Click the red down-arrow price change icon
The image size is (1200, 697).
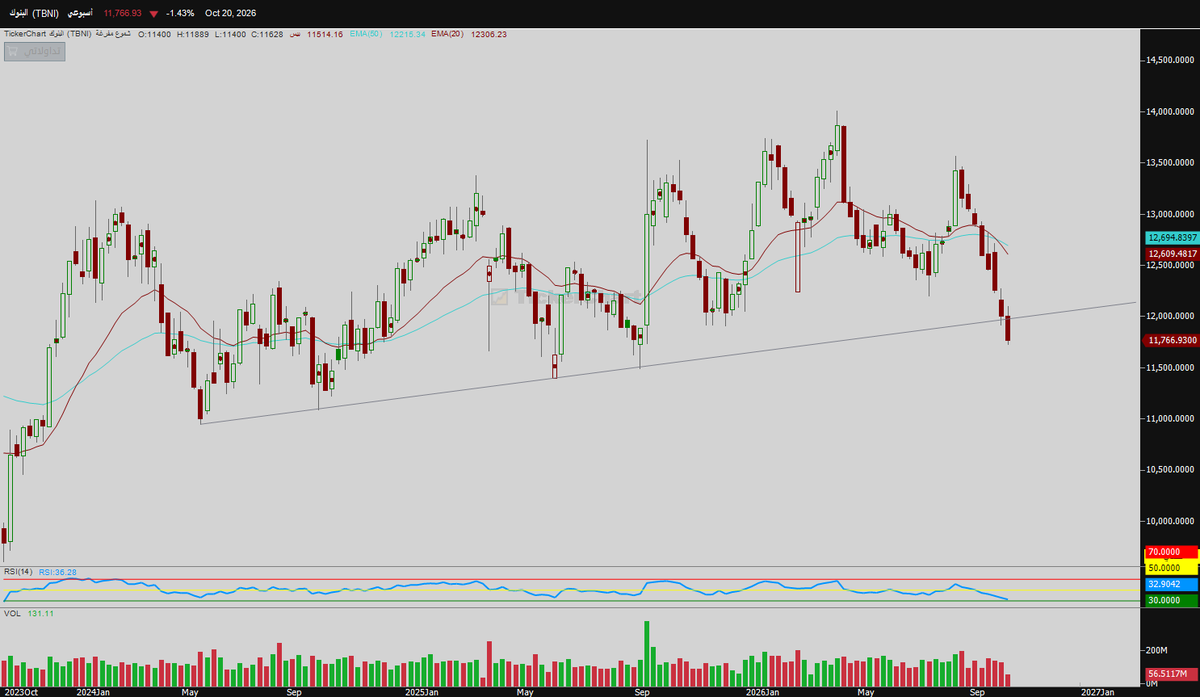153,14
